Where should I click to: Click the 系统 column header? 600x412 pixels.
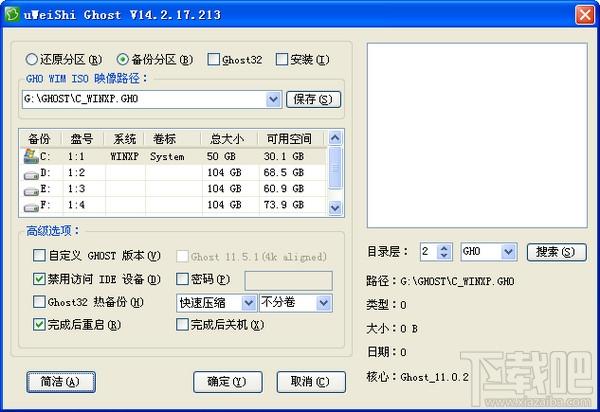[x=124, y=139]
